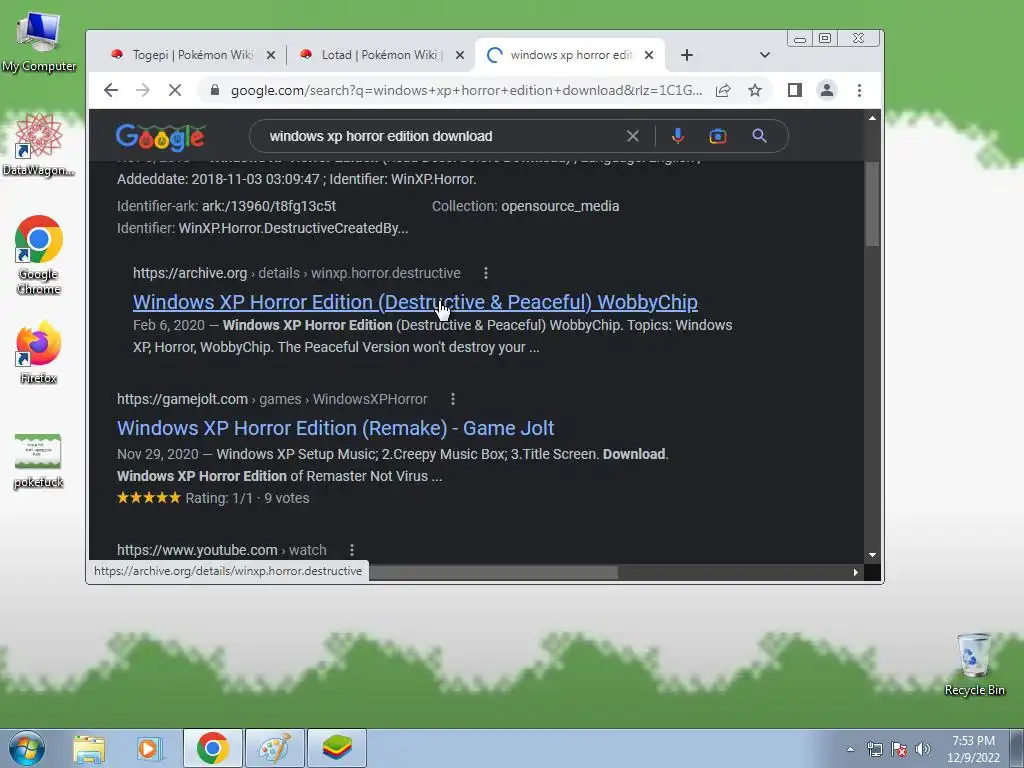Click the page scroll down arrow
1024x768 pixels.
click(872, 555)
